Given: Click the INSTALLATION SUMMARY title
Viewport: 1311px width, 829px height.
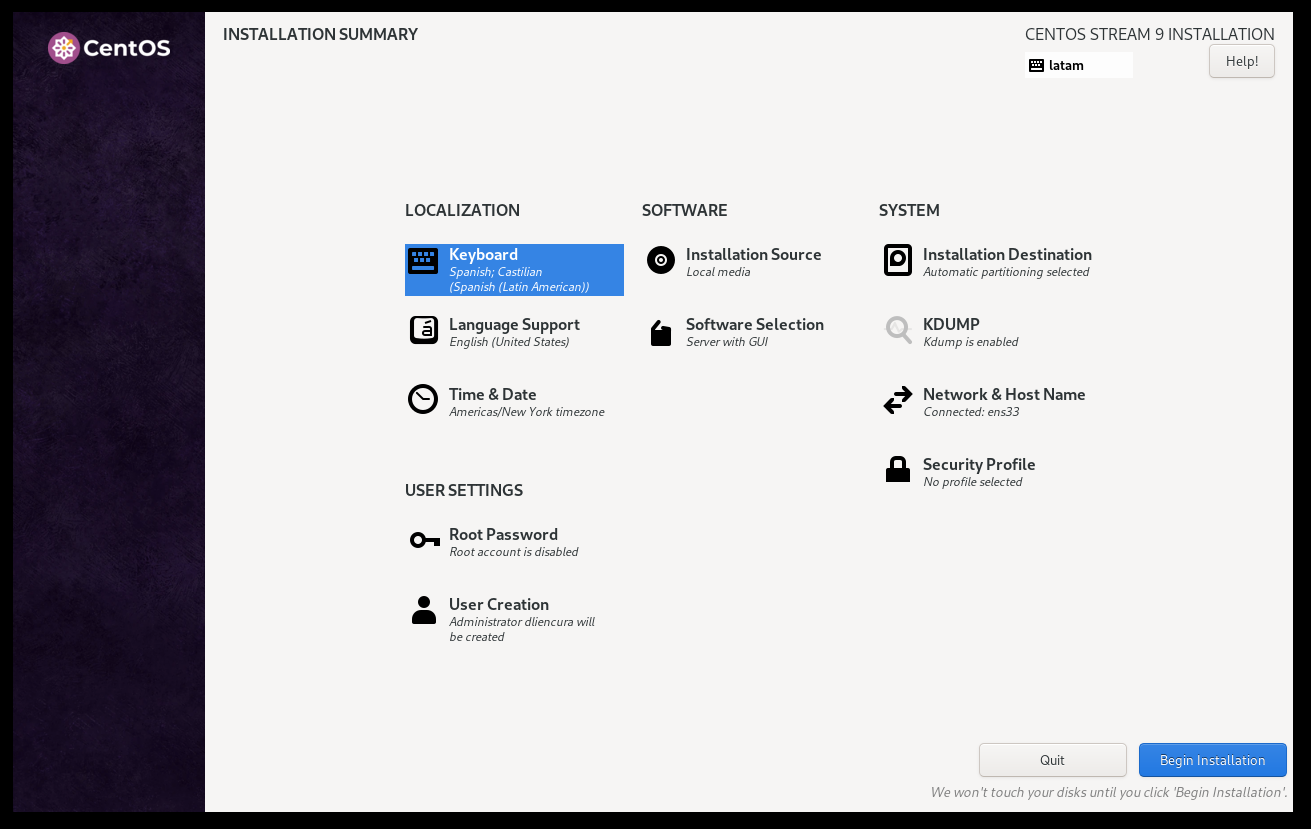Looking at the screenshot, I should pyautogui.click(x=320, y=34).
